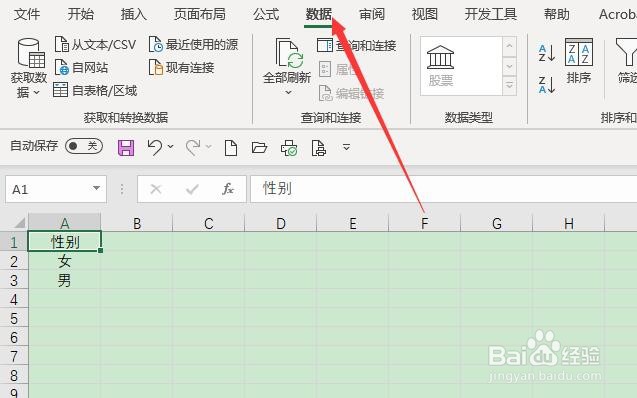Open the 文件 (File) tab

coord(27,15)
